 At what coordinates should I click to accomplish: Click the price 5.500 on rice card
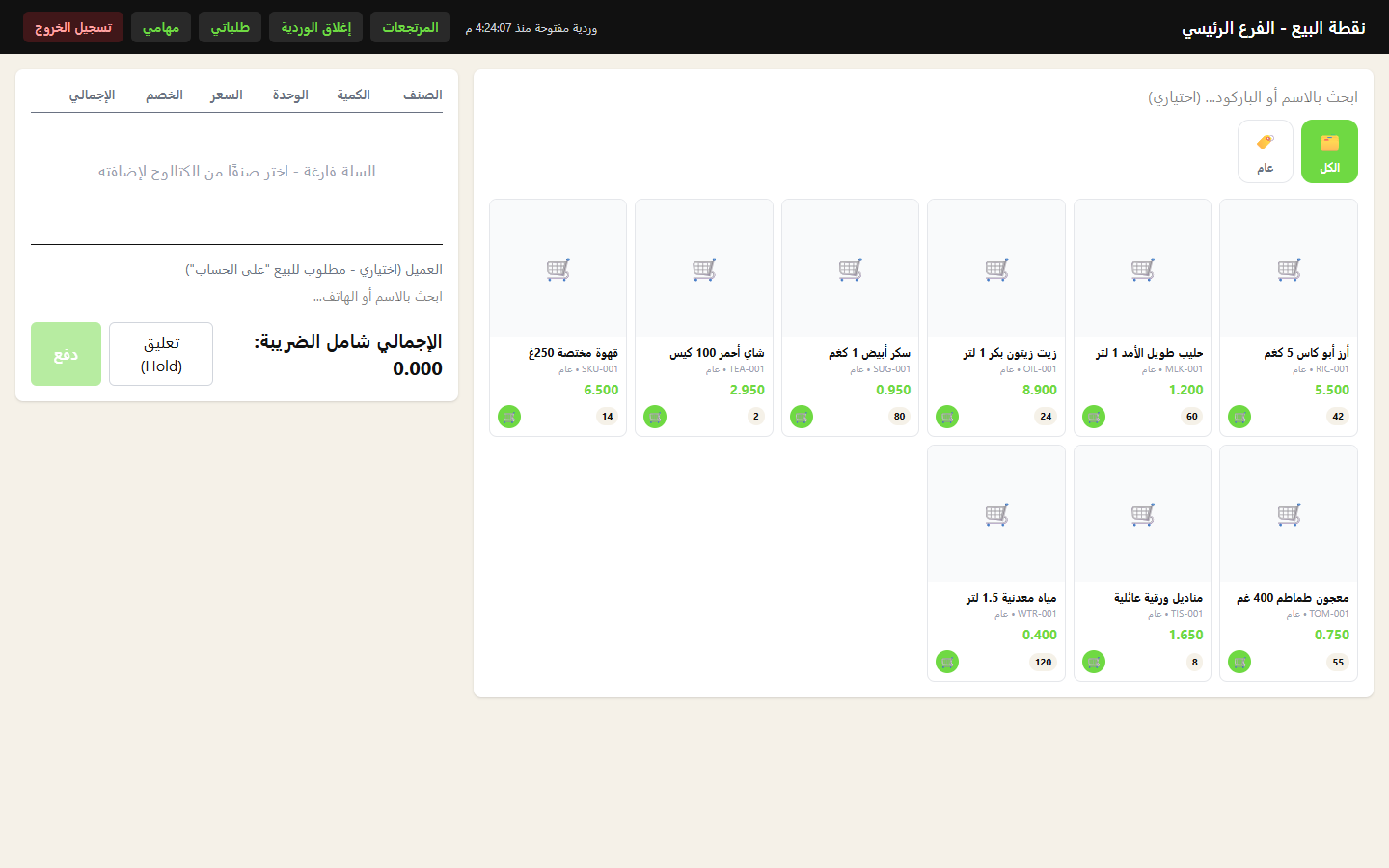1332,390
